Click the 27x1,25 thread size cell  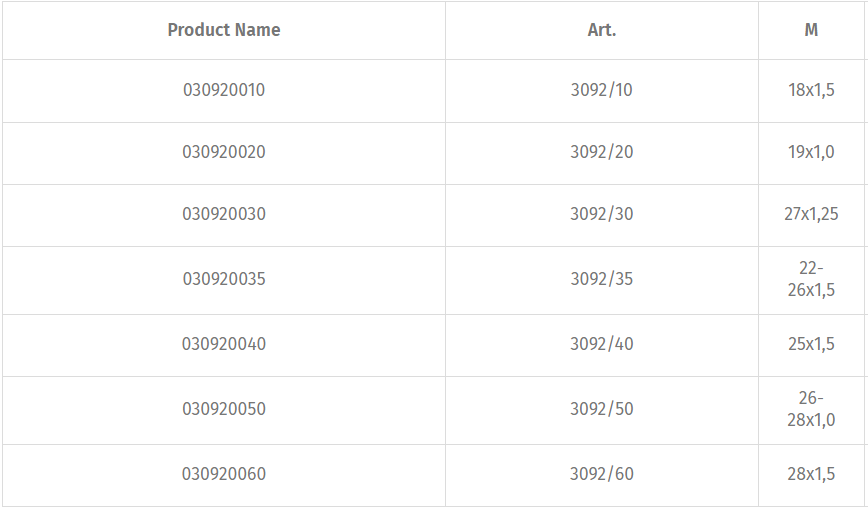[x=811, y=214]
